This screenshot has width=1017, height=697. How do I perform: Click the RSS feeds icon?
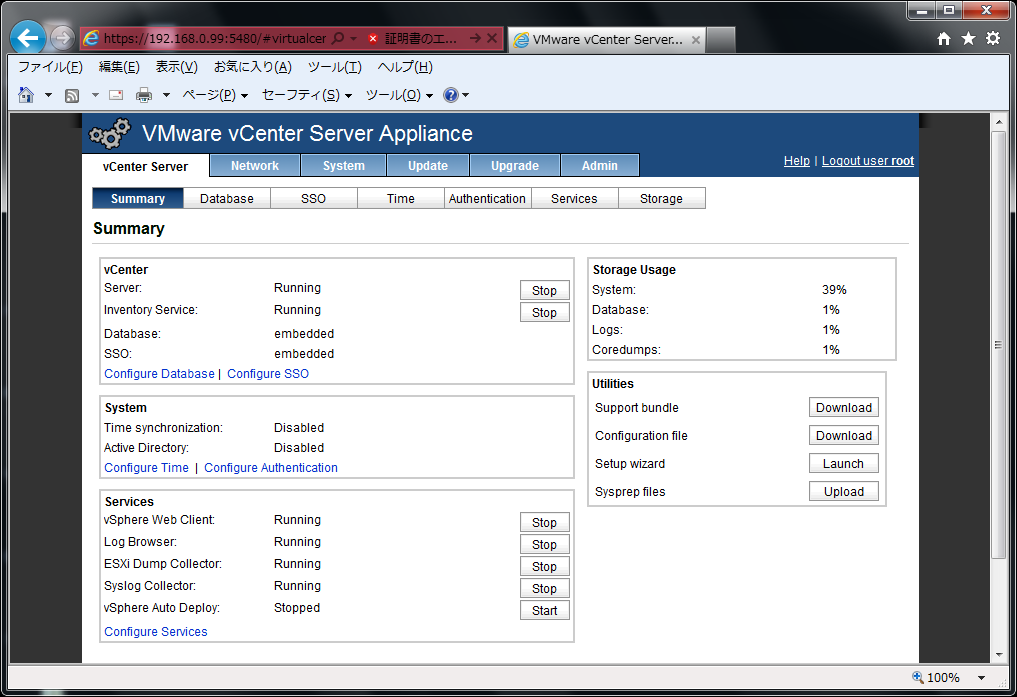(x=72, y=95)
